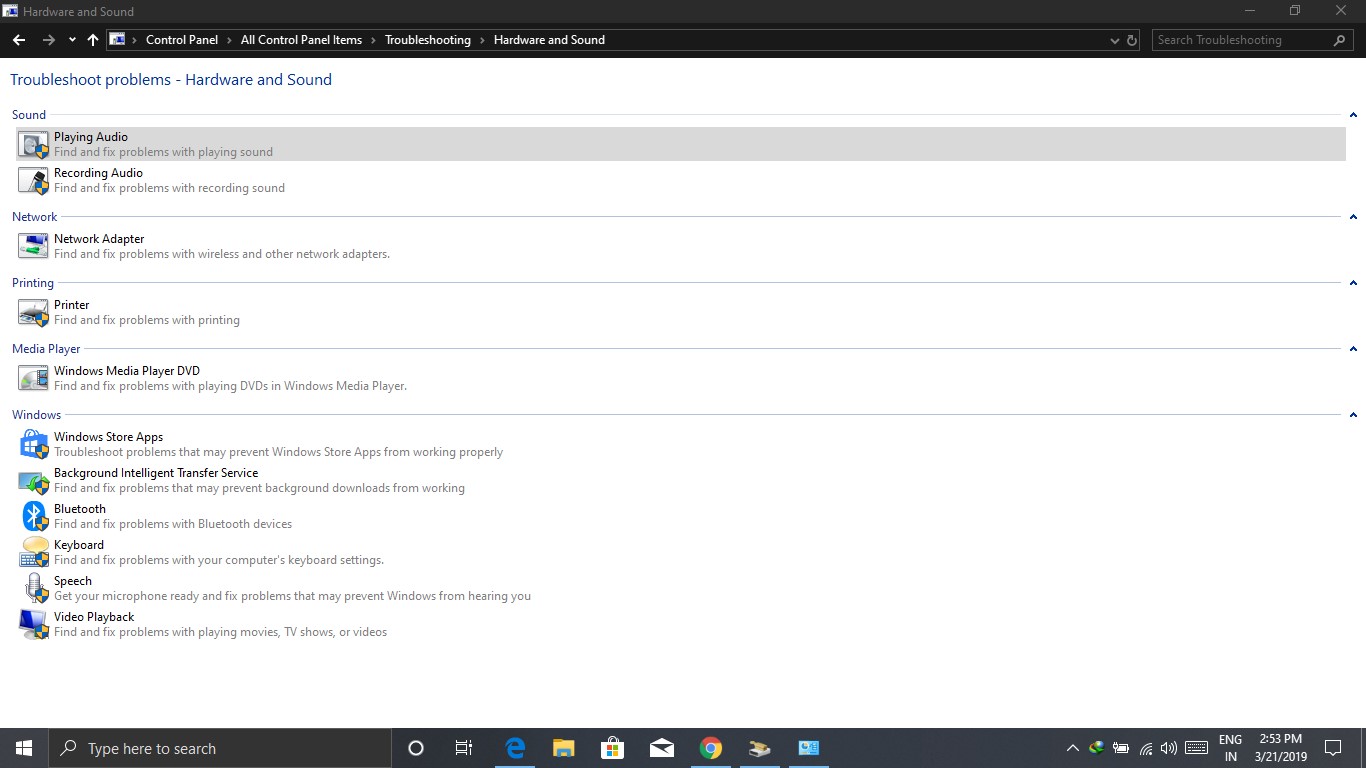The height and width of the screenshot is (768, 1366).
Task: Open Windows Store Apps troubleshooter
Action: pos(108,437)
